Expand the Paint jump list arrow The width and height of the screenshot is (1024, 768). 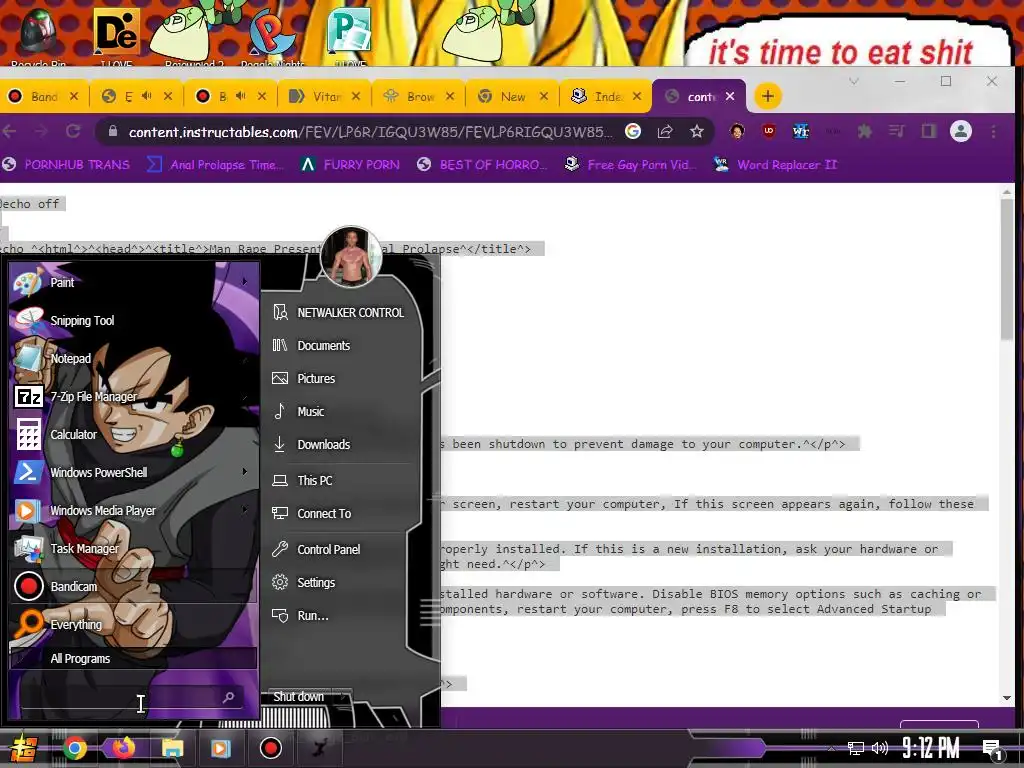tap(245, 281)
